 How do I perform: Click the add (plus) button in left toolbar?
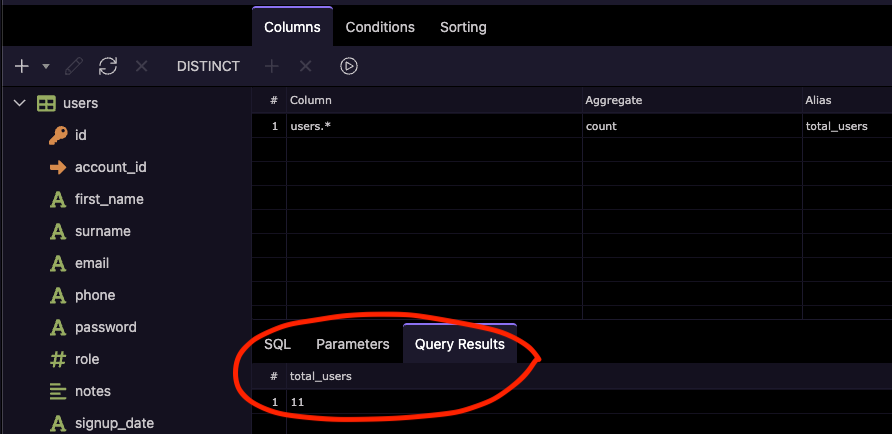22,66
